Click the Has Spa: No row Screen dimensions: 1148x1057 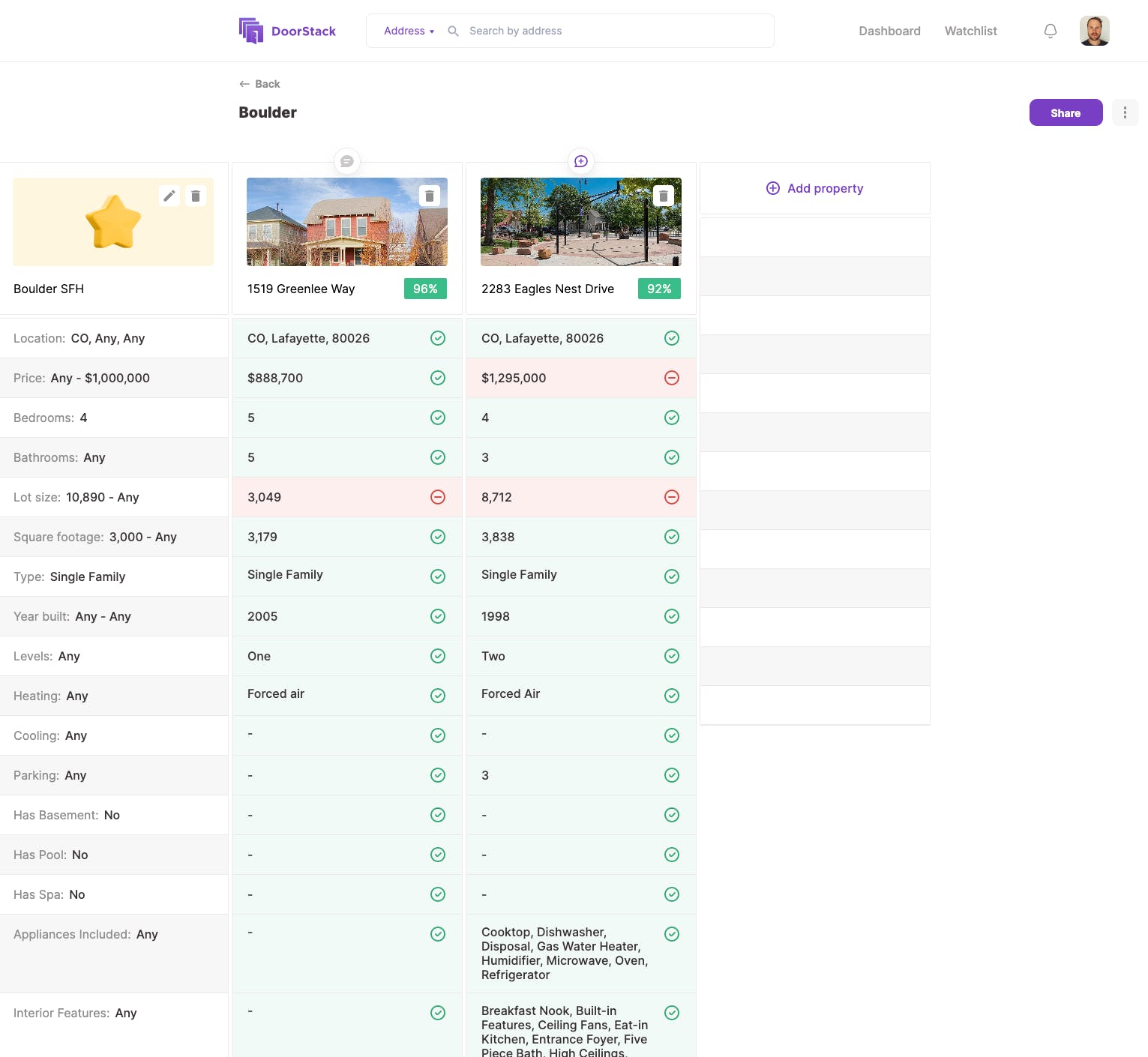(x=114, y=894)
